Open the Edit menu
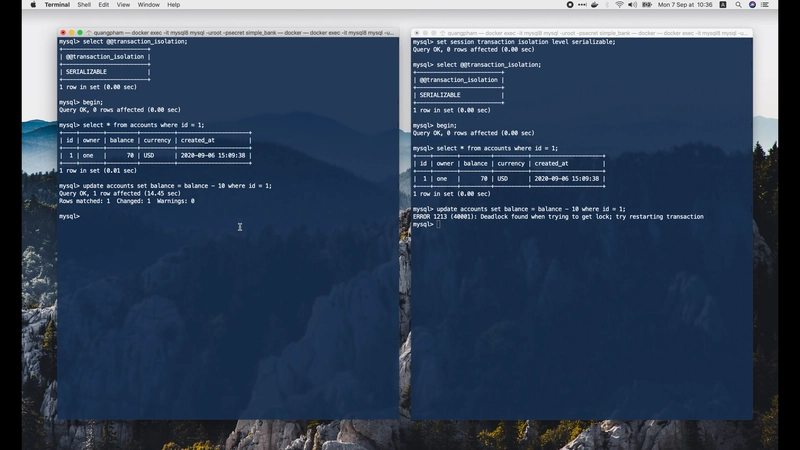This screenshot has height=450, width=800. (x=104, y=5)
